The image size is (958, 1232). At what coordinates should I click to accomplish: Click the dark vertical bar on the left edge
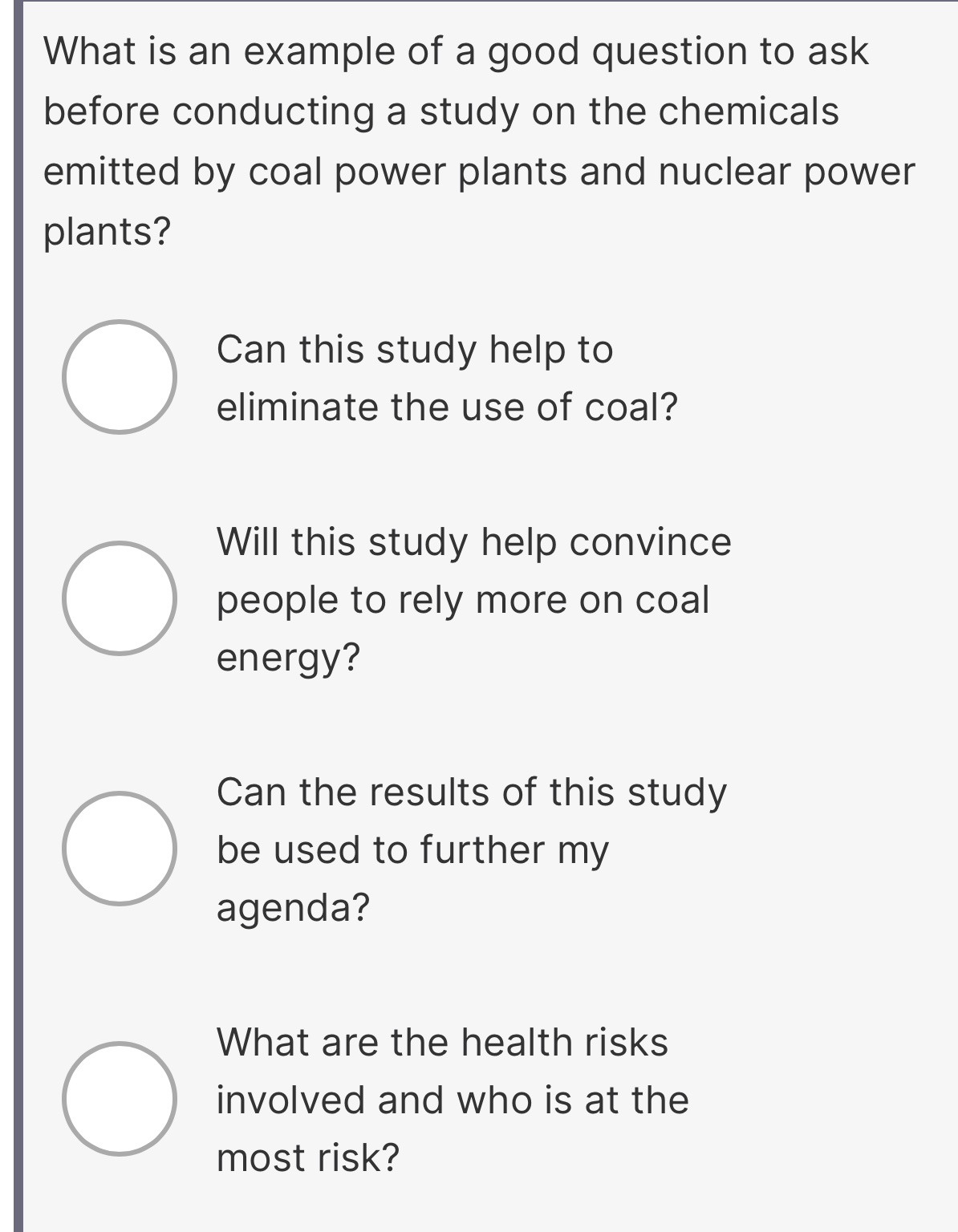[18, 616]
